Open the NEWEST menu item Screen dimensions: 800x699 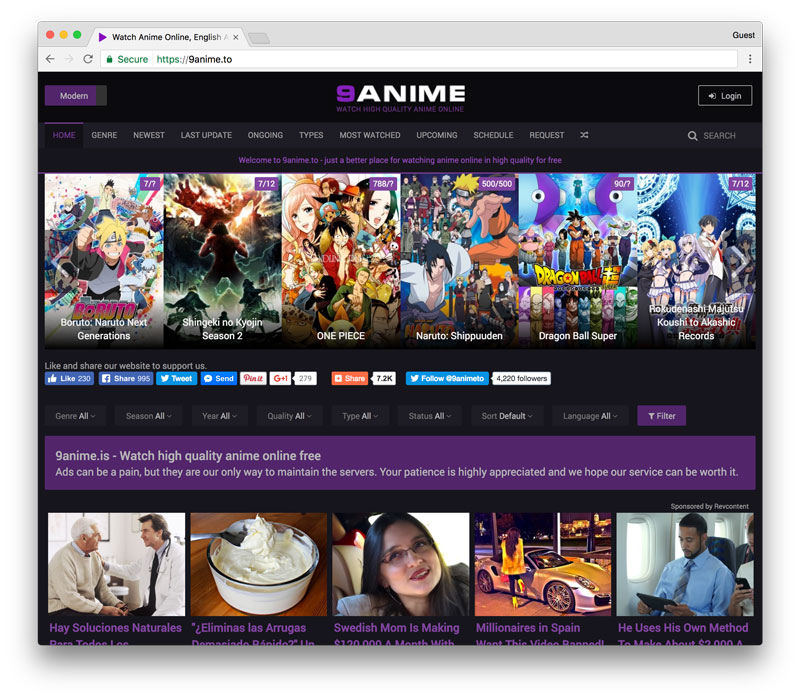tap(148, 135)
